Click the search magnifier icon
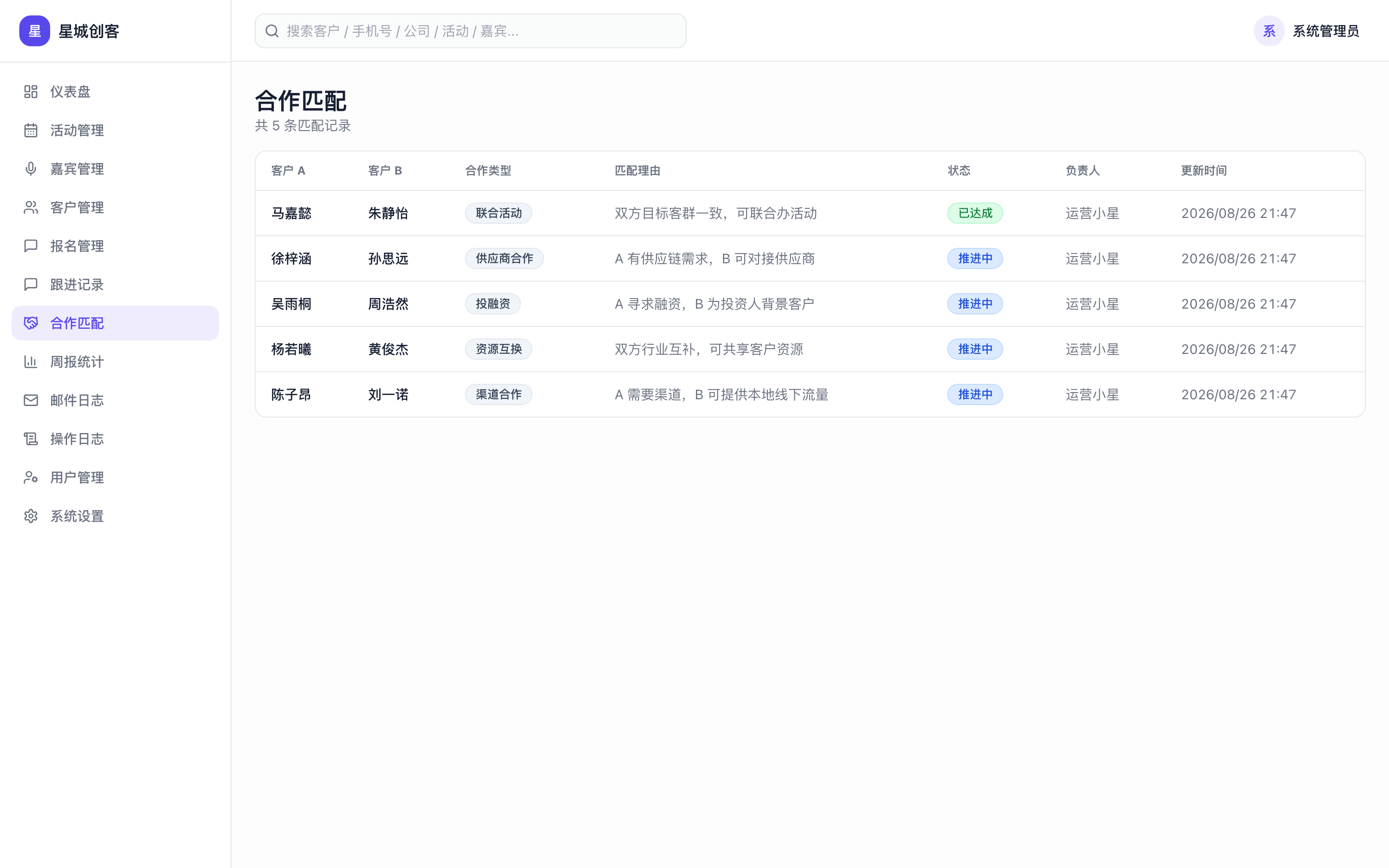1389x868 pixels. pos(272,31)
